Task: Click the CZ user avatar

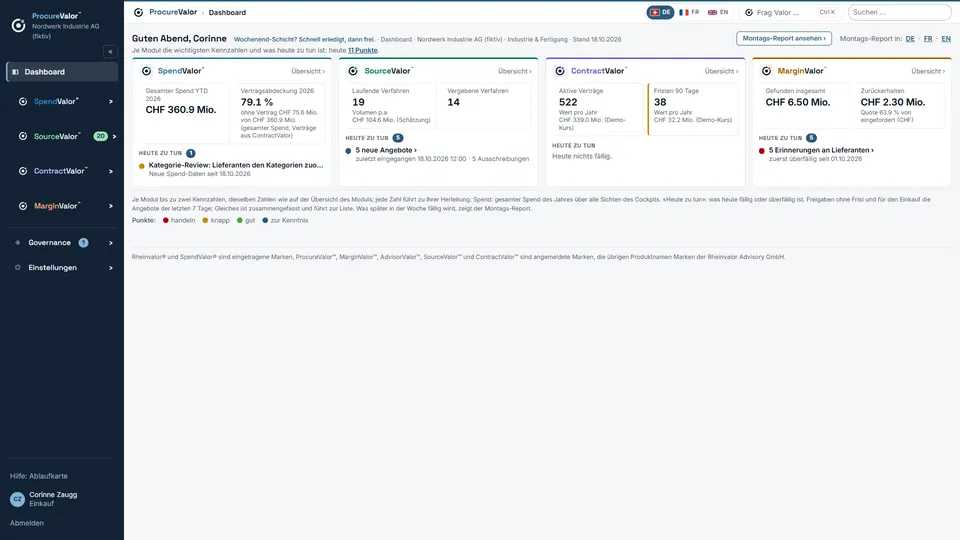Action: pyautogui.click(x=17, y=499)
